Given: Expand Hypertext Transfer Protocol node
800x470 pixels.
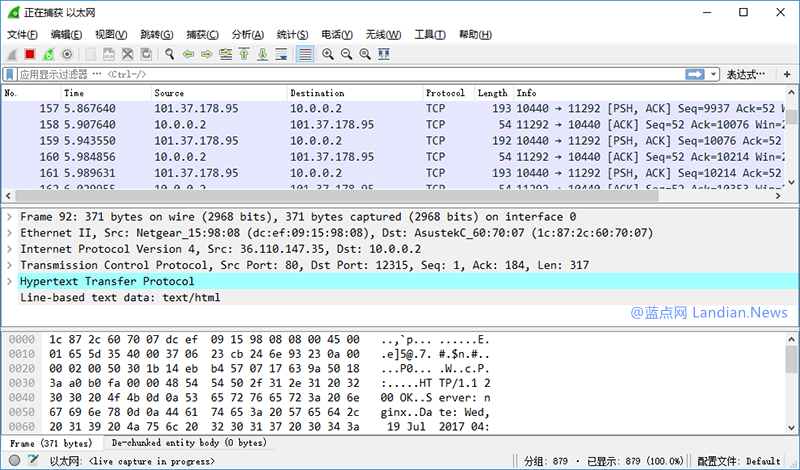Looking at the screenshot, I should [9, 281].
